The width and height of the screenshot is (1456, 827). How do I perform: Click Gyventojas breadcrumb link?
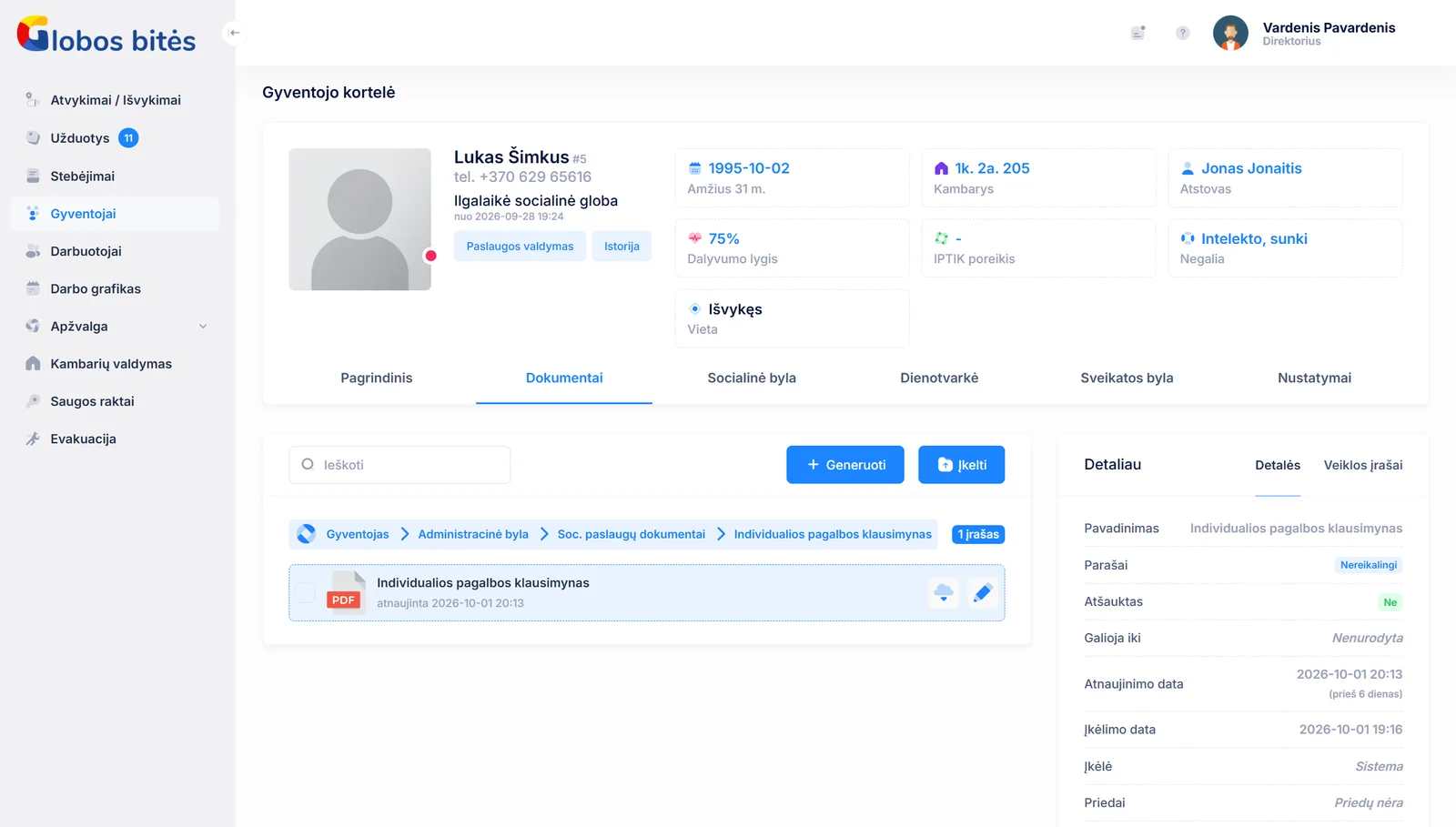(x=358, y=534)
